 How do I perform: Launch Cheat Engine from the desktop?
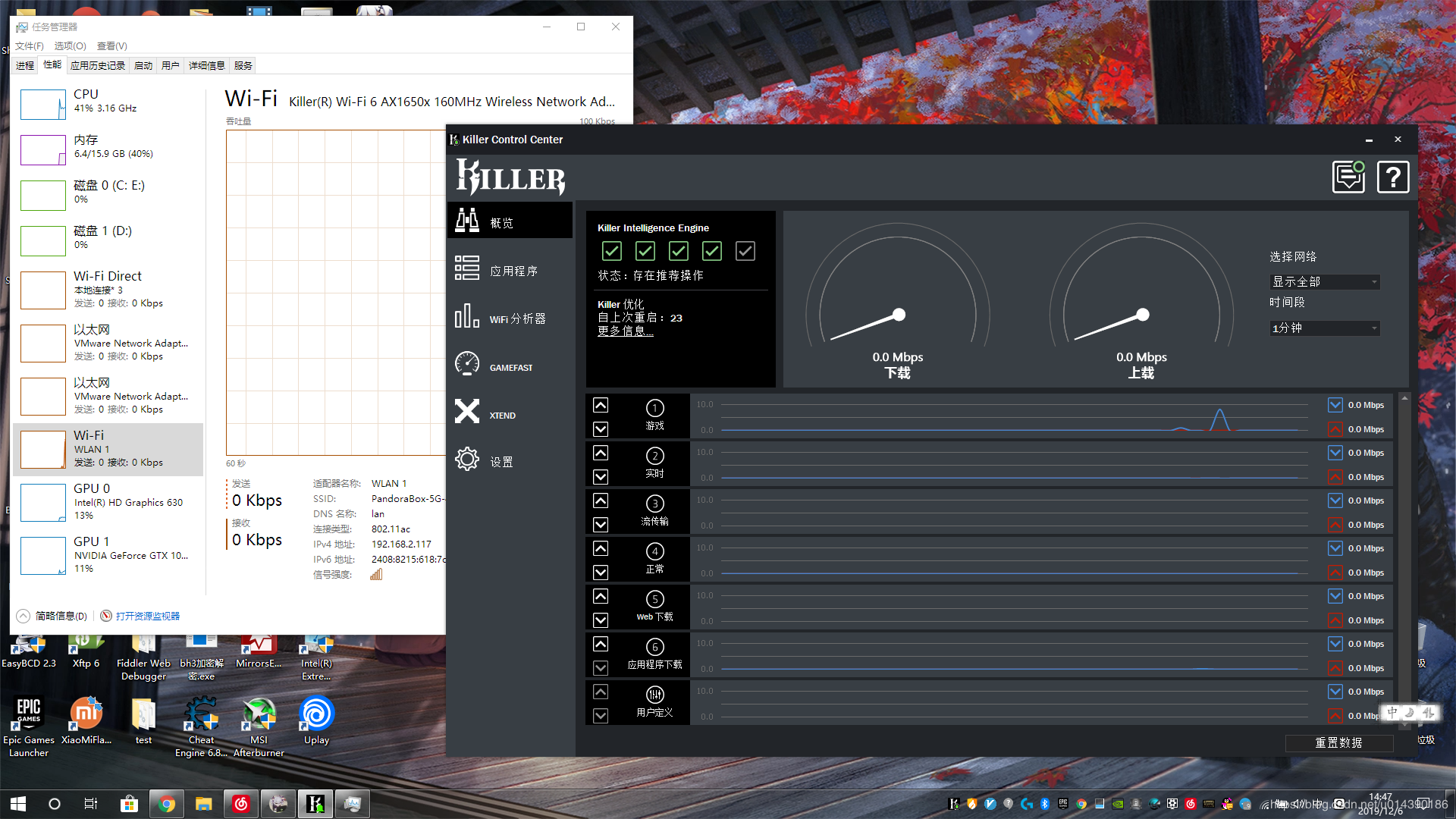tap(201, 713)
